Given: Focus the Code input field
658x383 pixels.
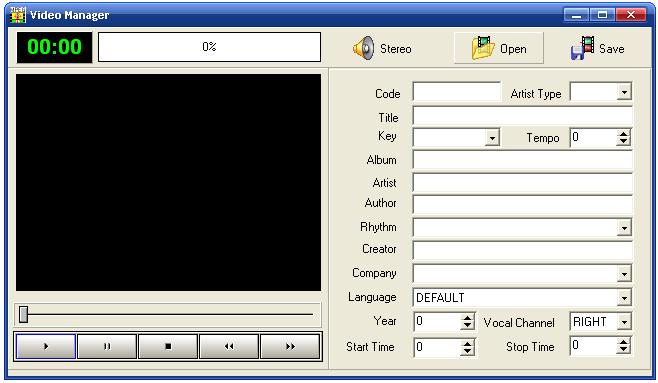Looking at the screenshot, I should point(457,91).
